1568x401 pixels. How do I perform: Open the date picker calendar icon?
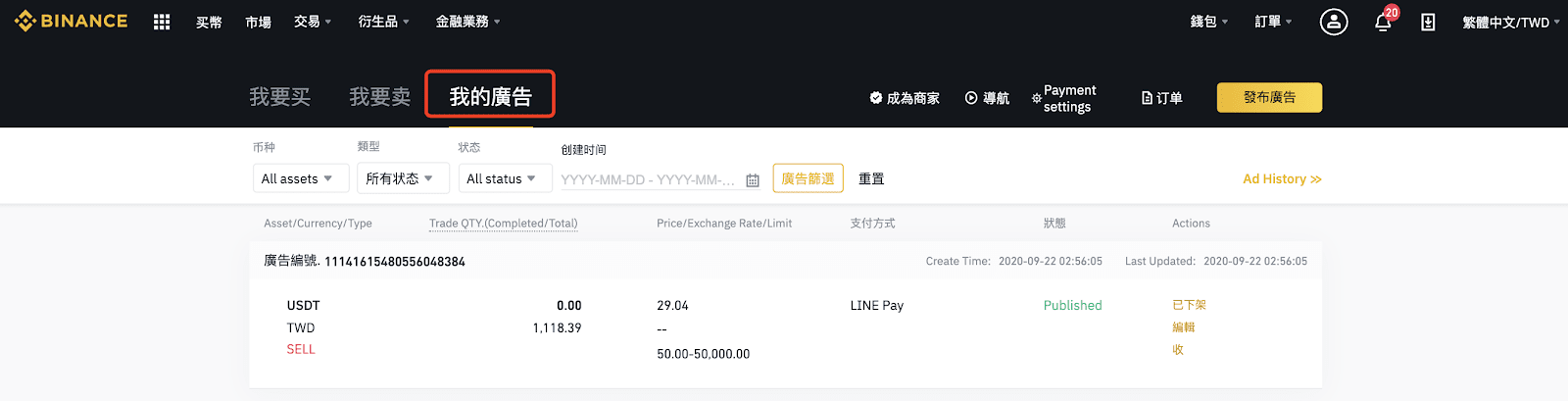pos(753,179)
